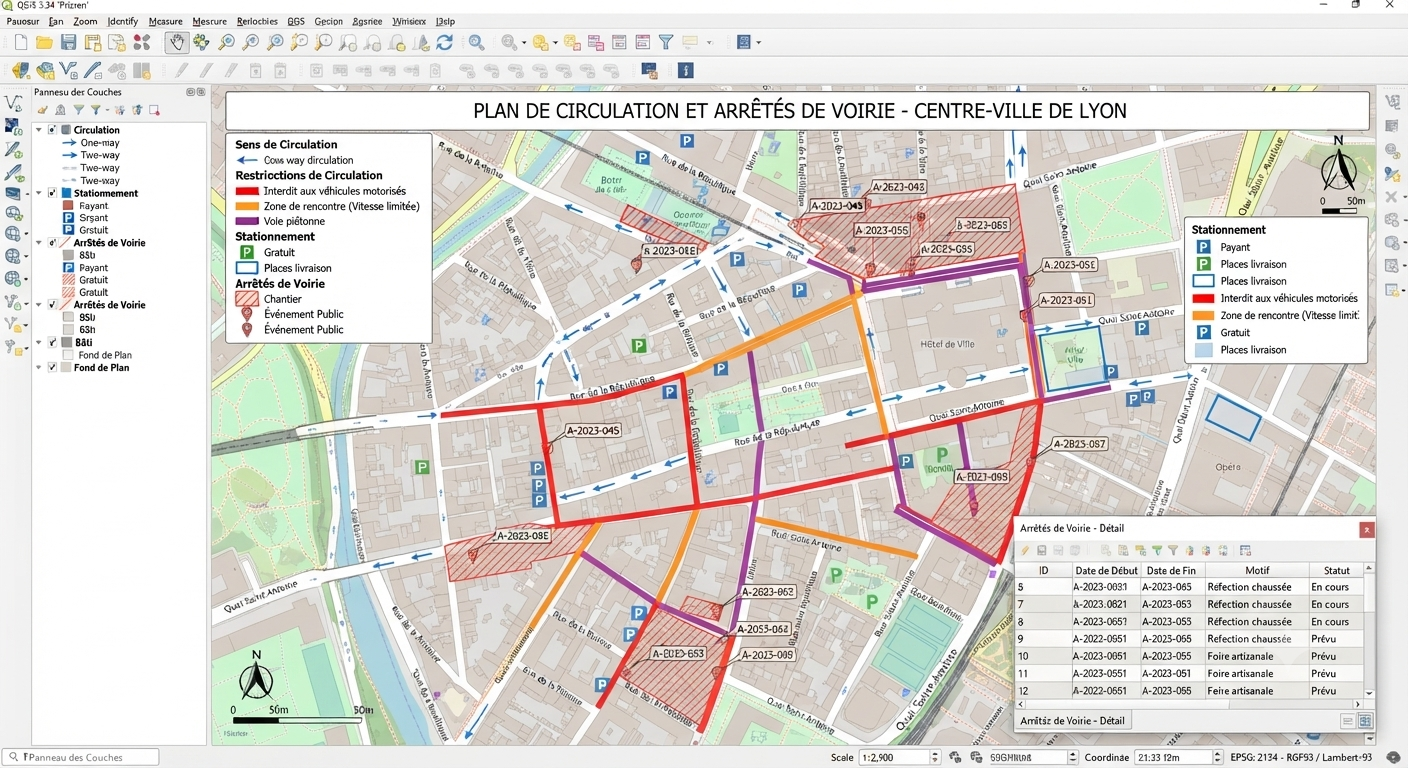
Task: Open the Zoom menu
Action: pos(86,21)
